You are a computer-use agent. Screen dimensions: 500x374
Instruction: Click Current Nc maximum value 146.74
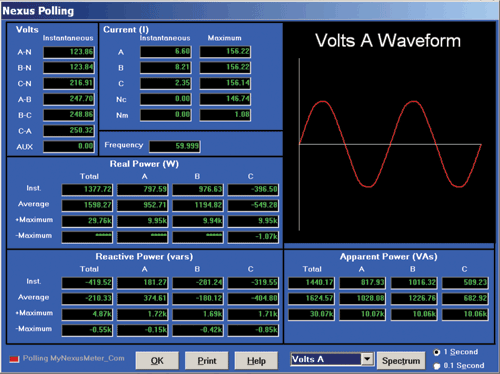tap(225, 99)
